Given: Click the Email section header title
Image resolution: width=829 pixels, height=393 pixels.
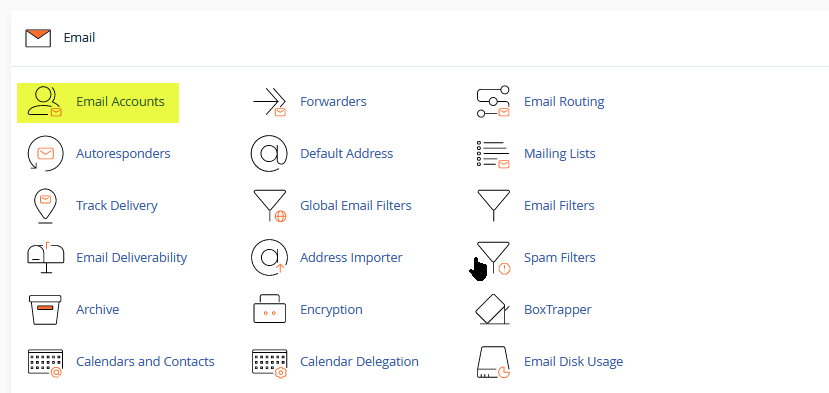Looking at the screenshot, I should pos(79,38).
